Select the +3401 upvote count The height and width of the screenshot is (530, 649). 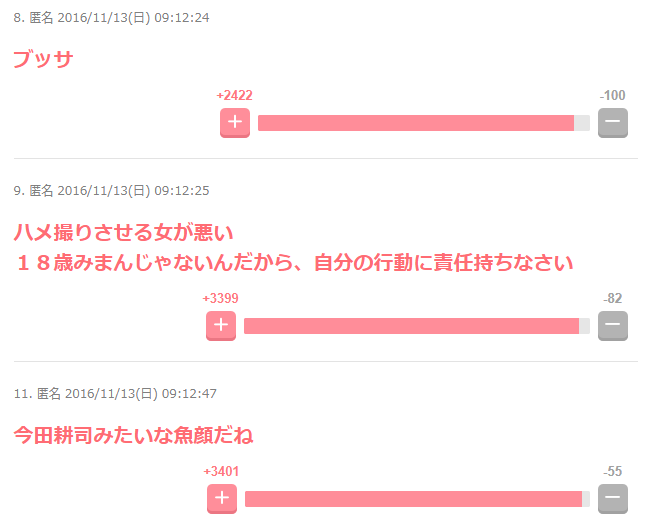tap(221, 471)
